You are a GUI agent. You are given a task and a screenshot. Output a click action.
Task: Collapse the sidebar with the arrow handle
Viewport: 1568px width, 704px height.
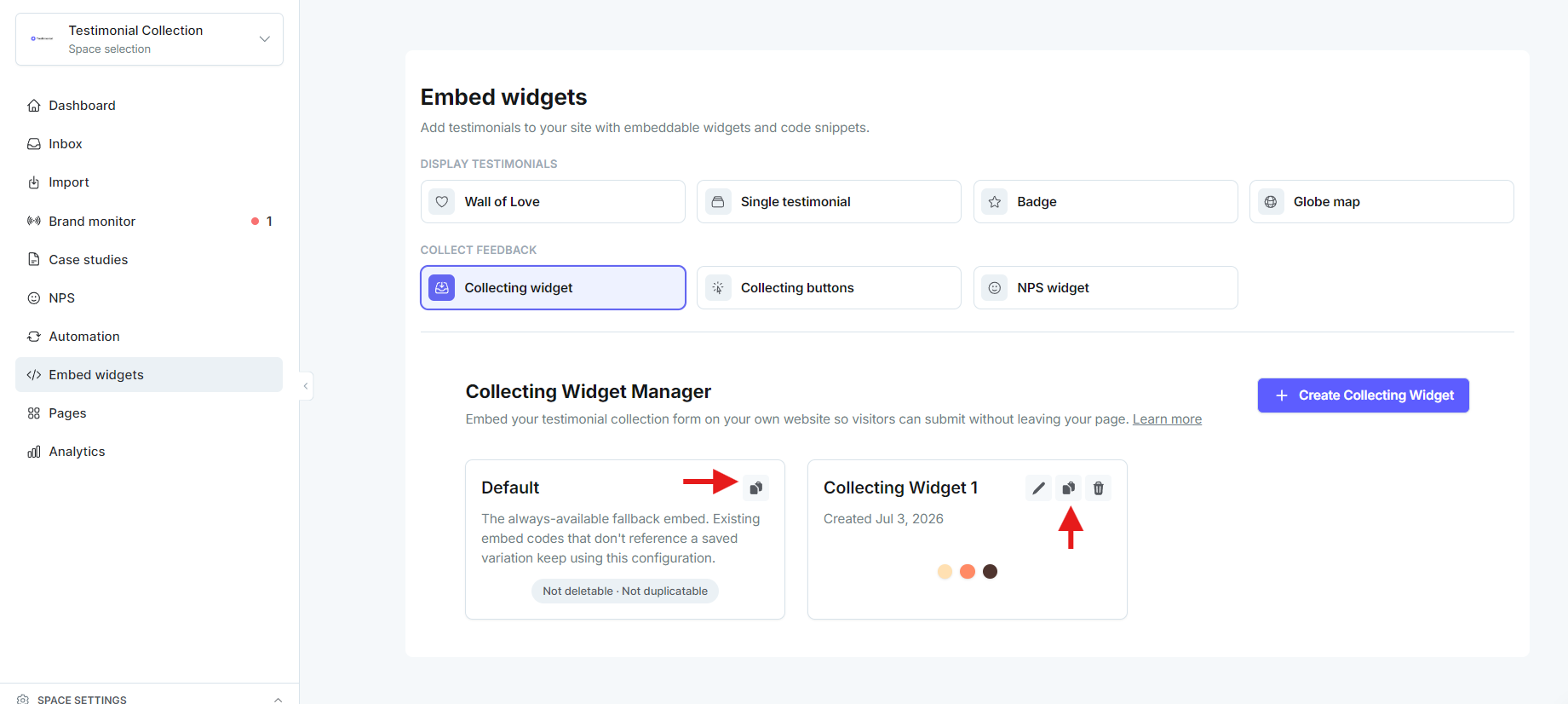(x=306, y=386)
